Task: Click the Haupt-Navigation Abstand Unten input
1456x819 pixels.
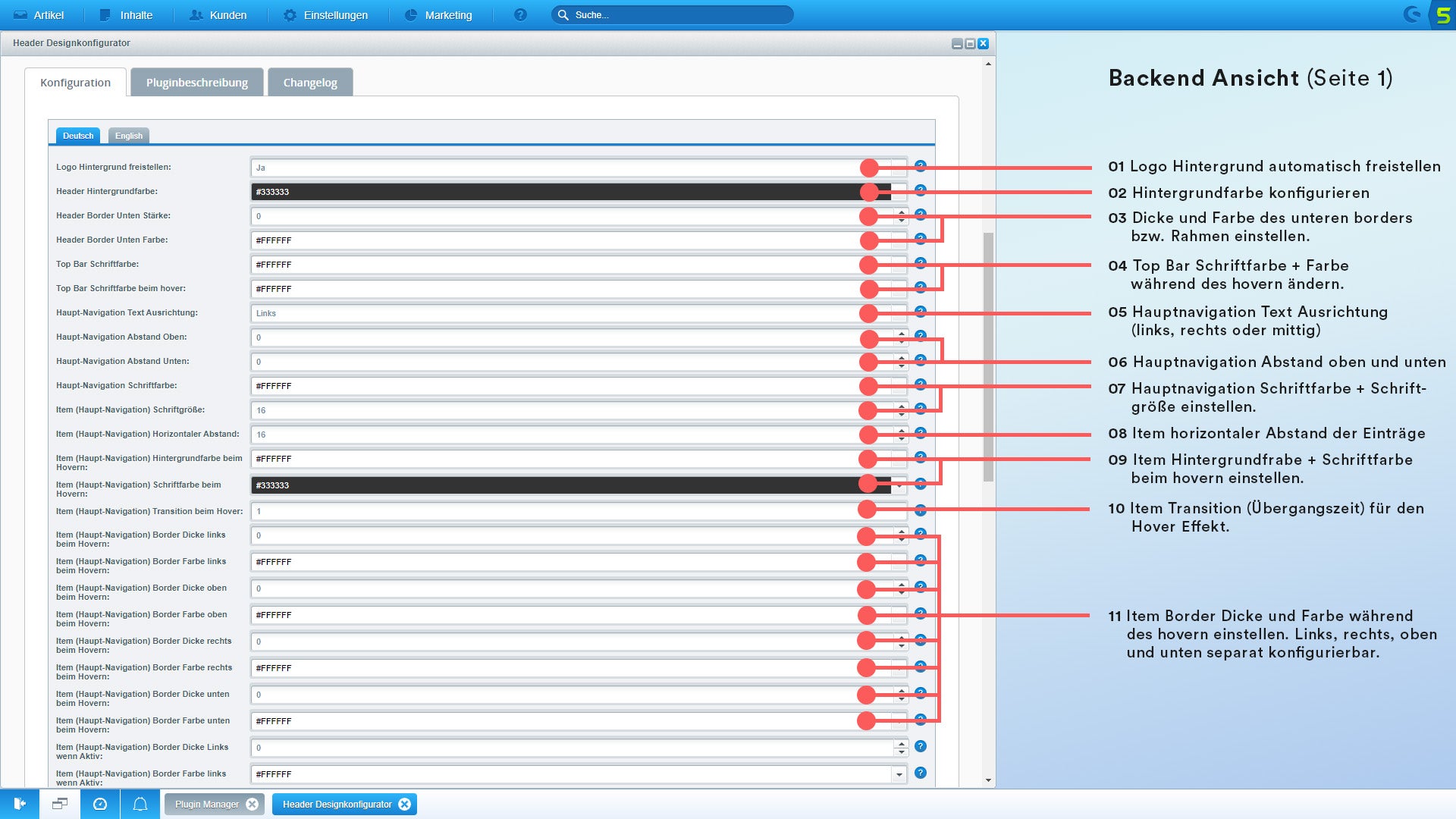Action: 573,362
